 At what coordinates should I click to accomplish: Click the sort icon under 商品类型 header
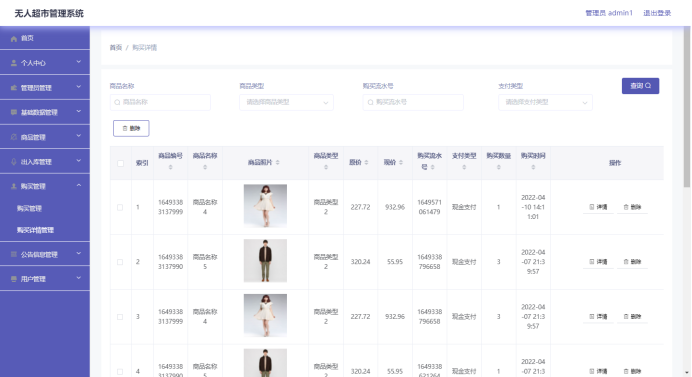tap(326, 167)
